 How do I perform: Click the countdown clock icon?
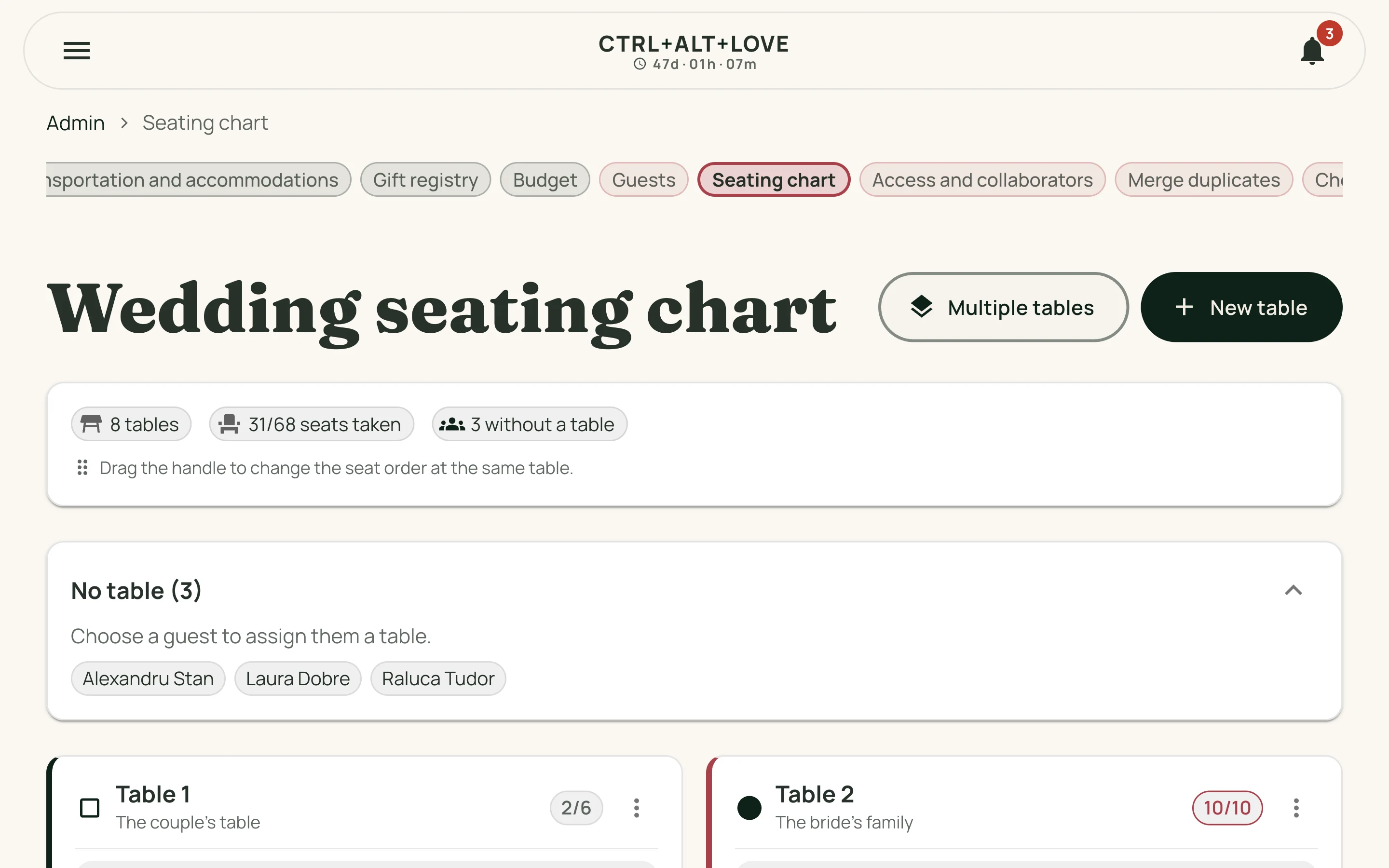[x=640, y=64]
